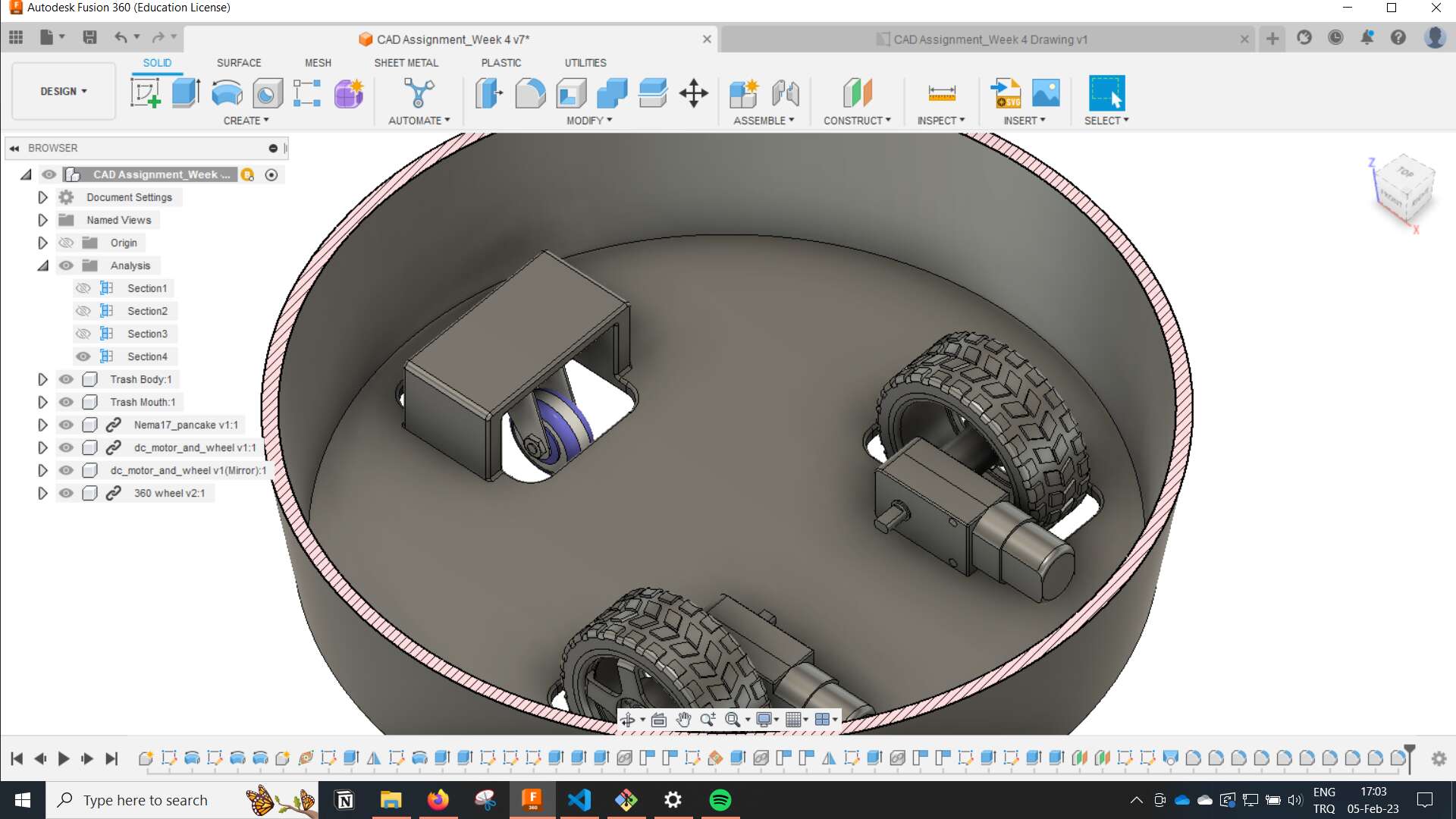The height and width of the screenshot is (819, 1456).
Task: Click the New Component icon
Action: coord(744,93)
